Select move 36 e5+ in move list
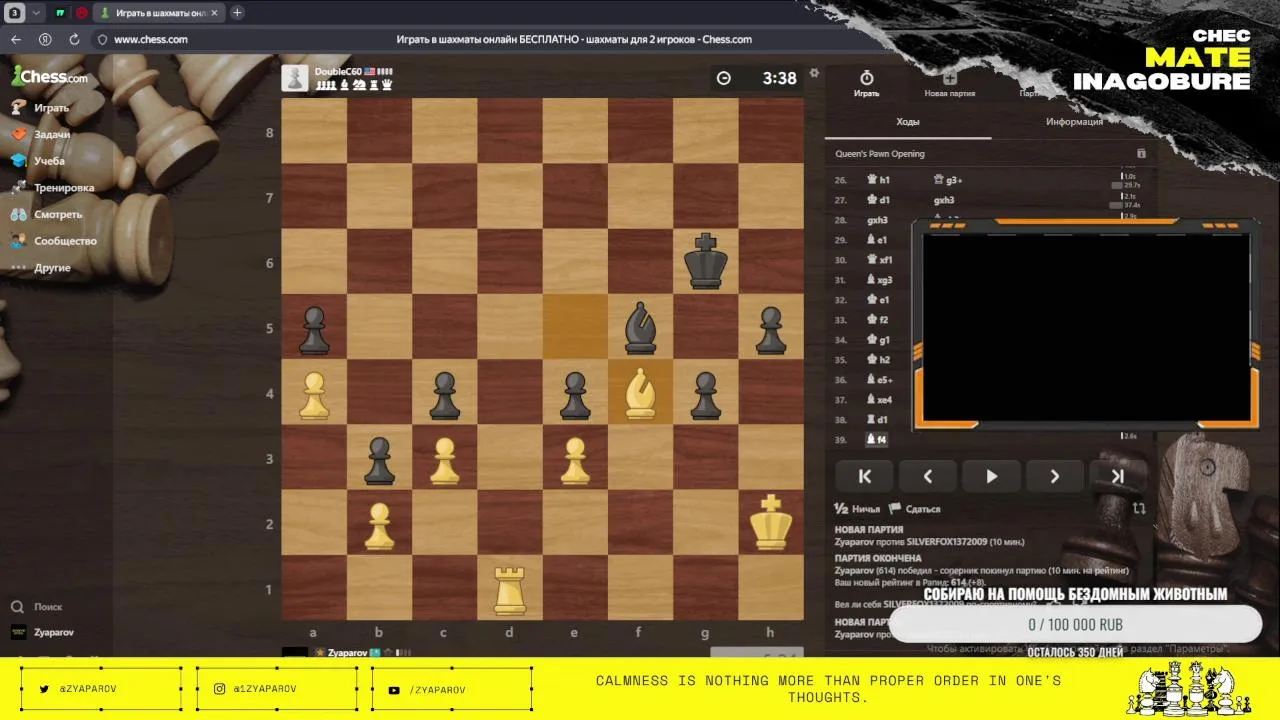This screenshot has width=1280, height=720. [880, 380]
